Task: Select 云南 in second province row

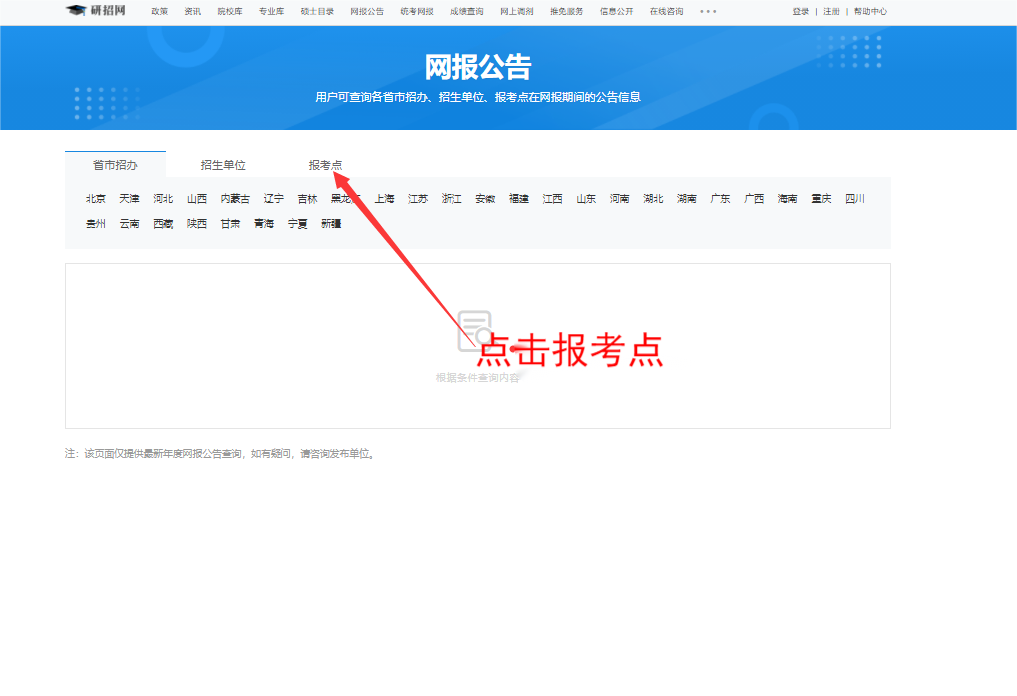Action: coord(130,224)
